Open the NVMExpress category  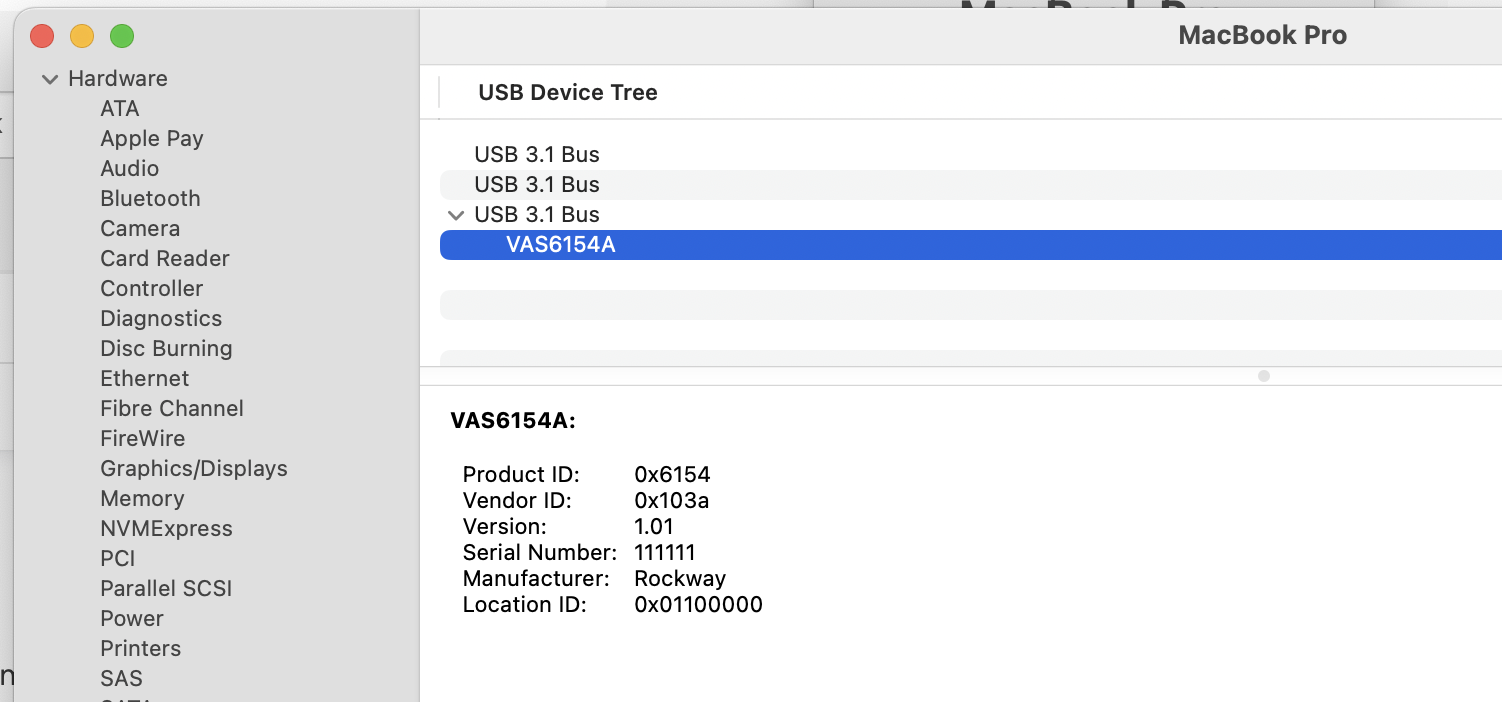click(166, 529)
